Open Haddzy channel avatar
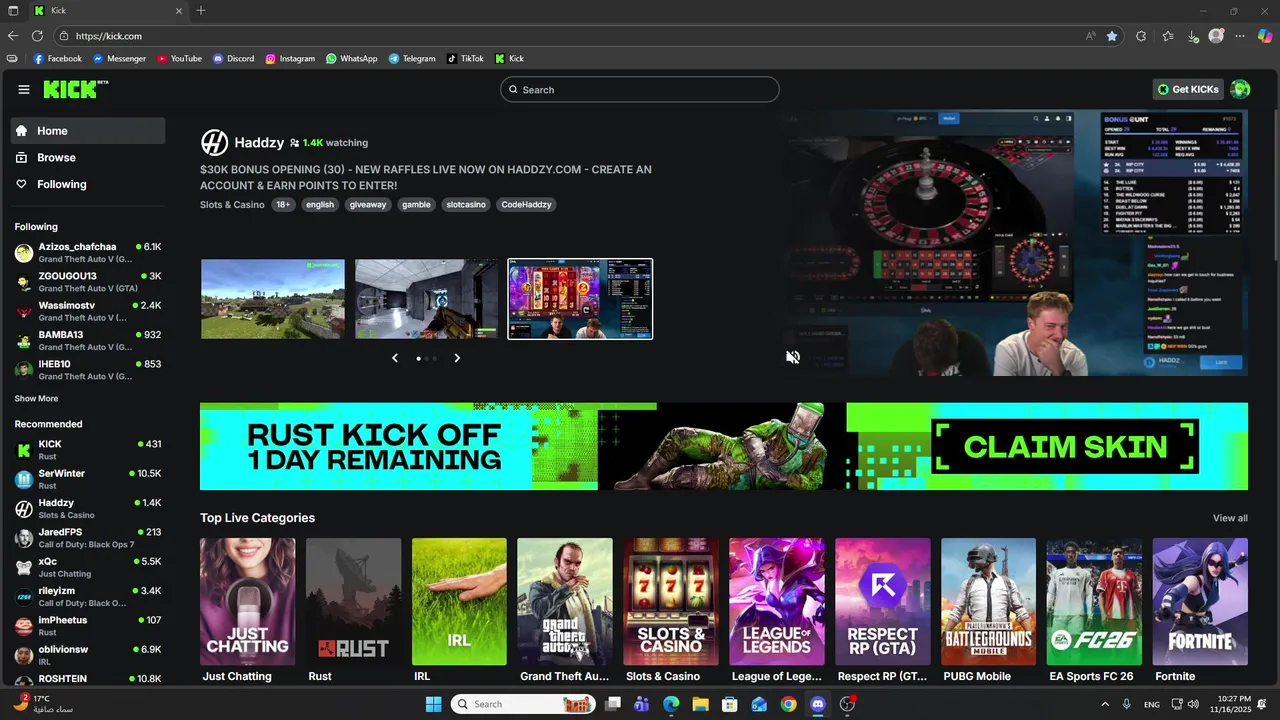The image size is (1280, 720). [x=214, y=142]
